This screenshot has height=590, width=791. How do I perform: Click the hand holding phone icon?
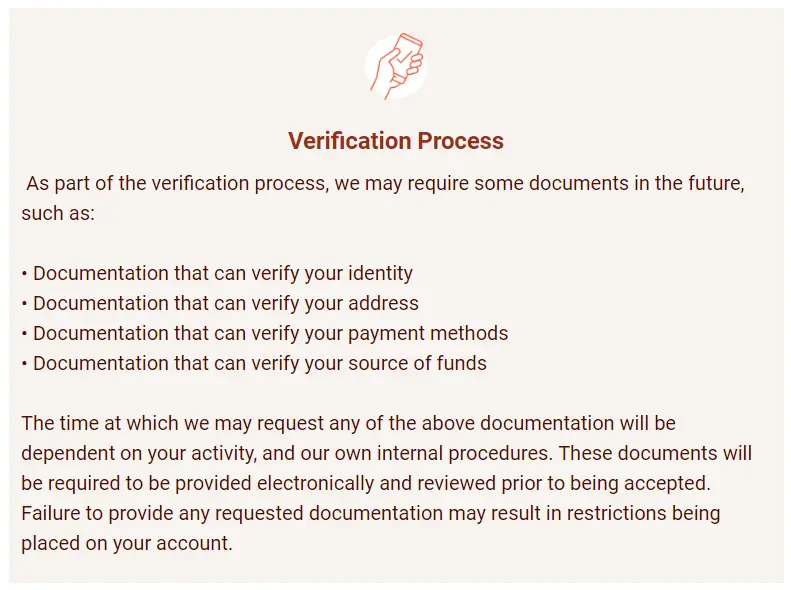[396, 66]
